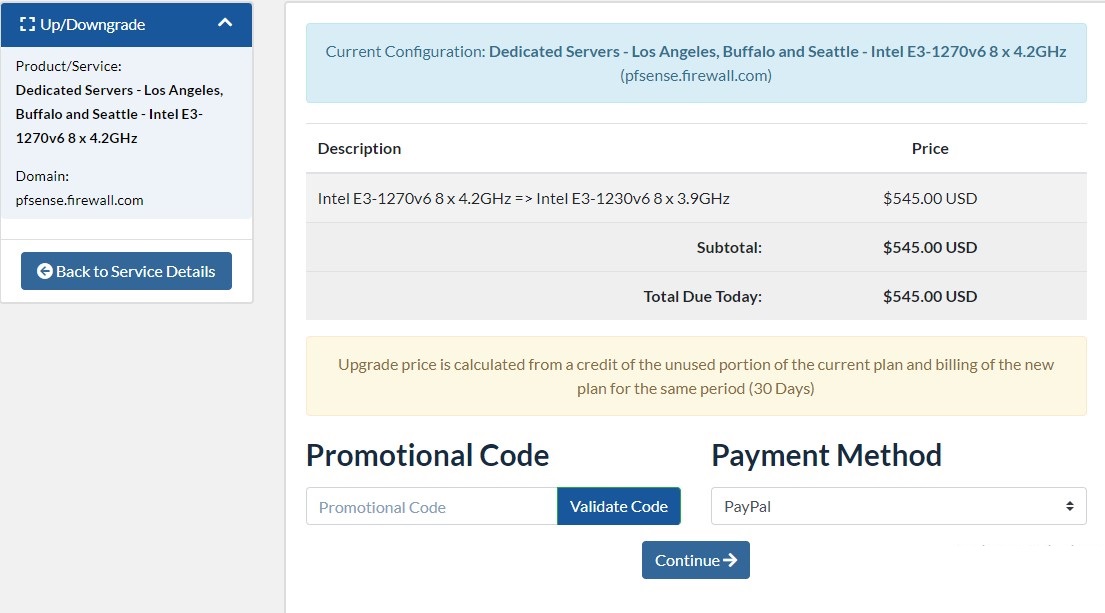Click the sidebar Dedicated Servers product name
This screenshot has height=613, width=1105.
tap(119, 114)
